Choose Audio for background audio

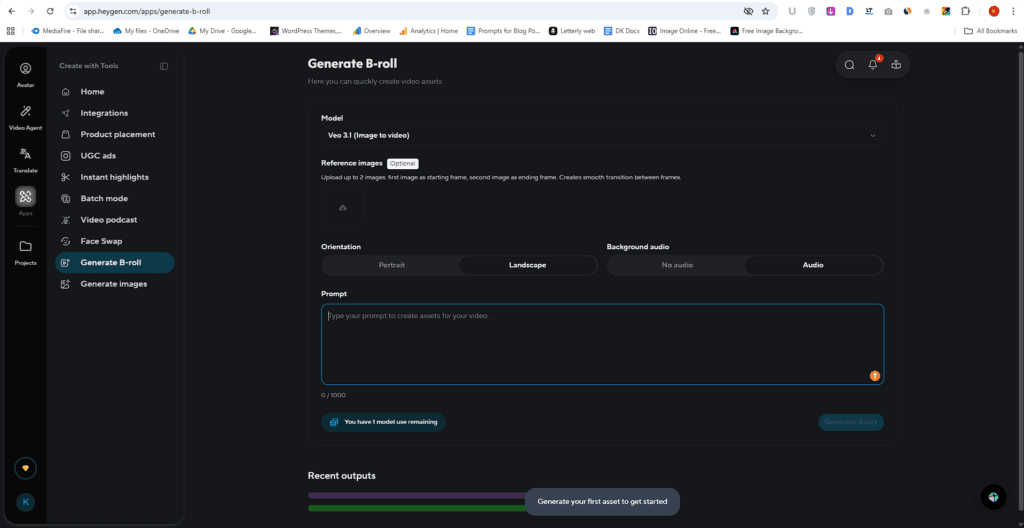pyautogui.click(x=813, y=265)
